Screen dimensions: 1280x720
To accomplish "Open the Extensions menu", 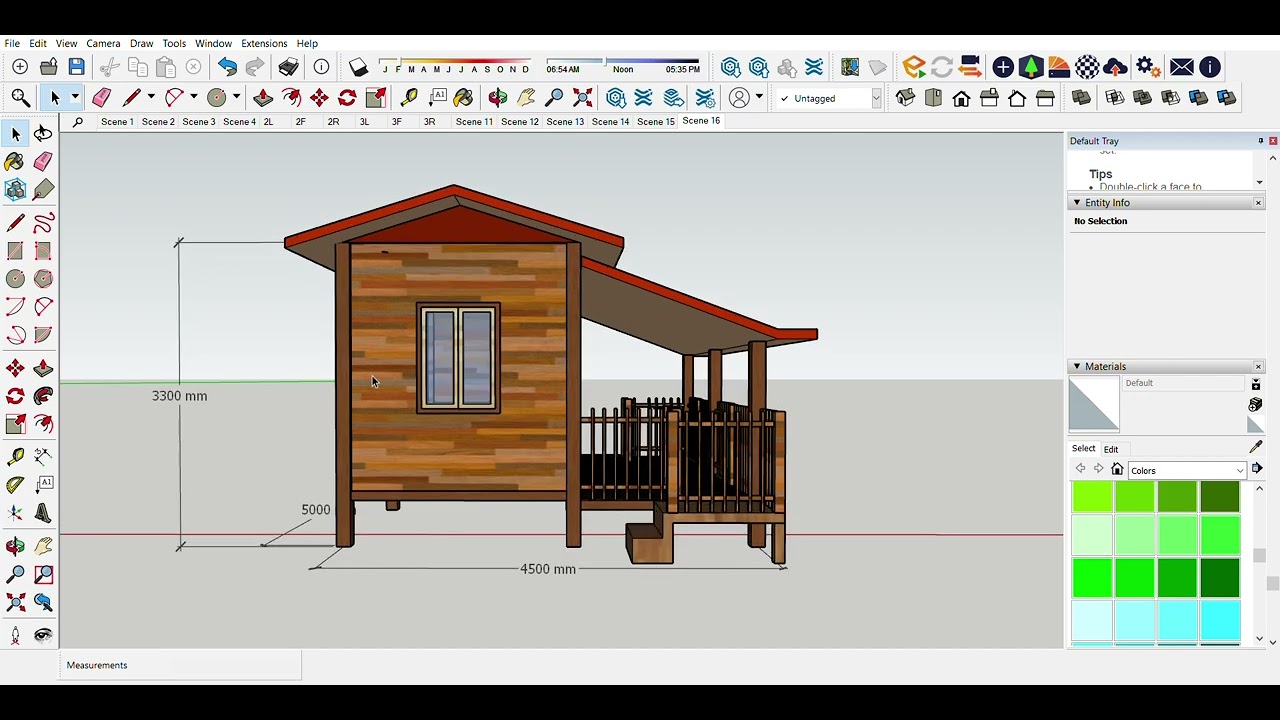I will point(264,43).
